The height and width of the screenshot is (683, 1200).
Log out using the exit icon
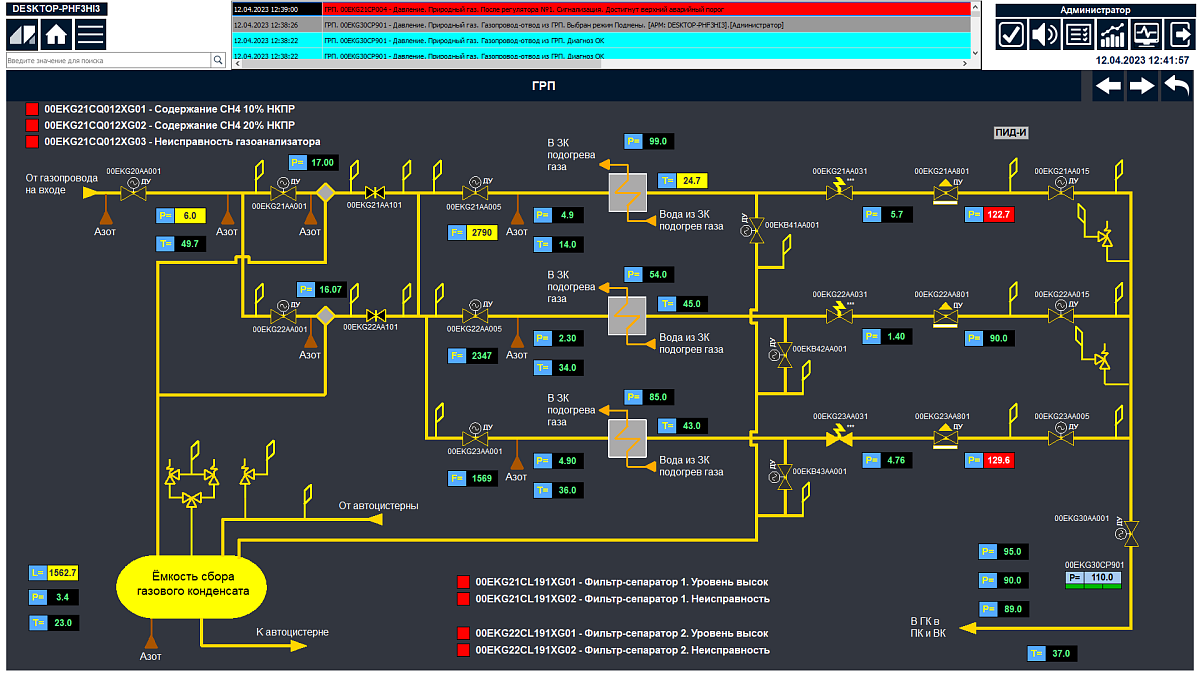point(1178,35)
